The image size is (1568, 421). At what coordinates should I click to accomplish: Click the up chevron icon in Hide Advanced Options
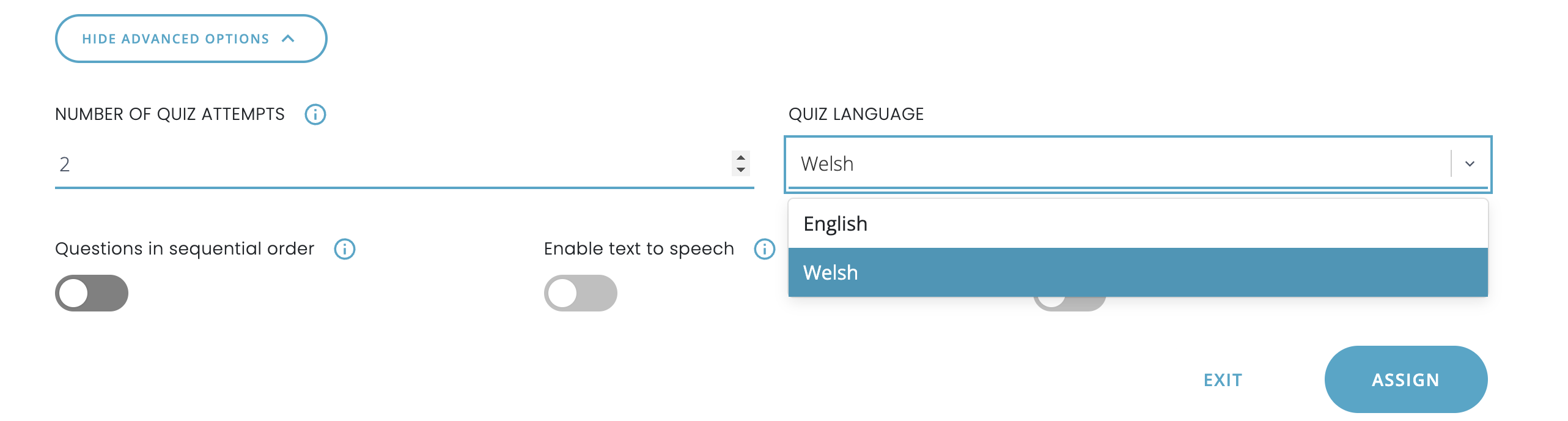[289, 39]
